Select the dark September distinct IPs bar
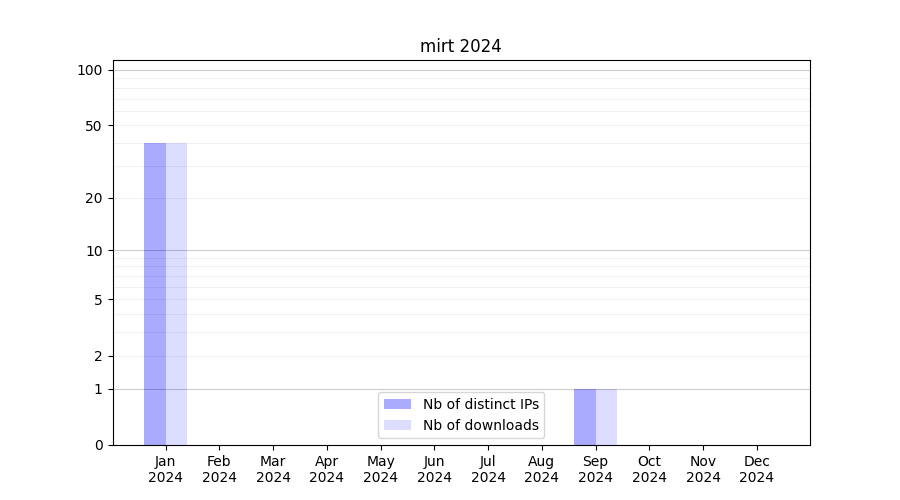This screenshot has width=900, height=500. point(585,417)
